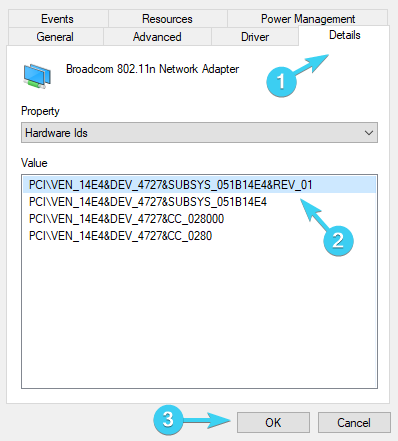This screenshot has height=441, width=398.
Task: Go to the Power Management tab
Action: (x=308, y=19)
